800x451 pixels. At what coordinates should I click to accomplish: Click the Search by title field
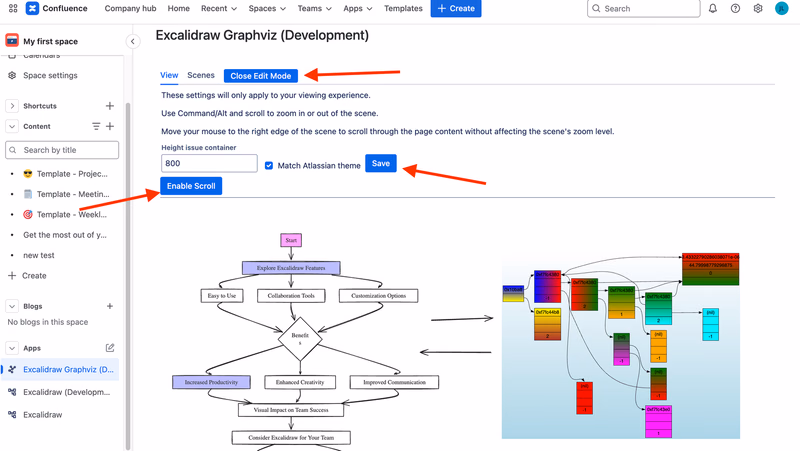[62, 150]
